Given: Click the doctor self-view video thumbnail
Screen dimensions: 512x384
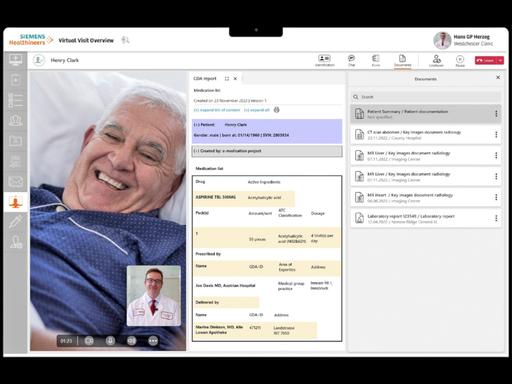Looking at the screenshot, I should [x=154, y=296].
